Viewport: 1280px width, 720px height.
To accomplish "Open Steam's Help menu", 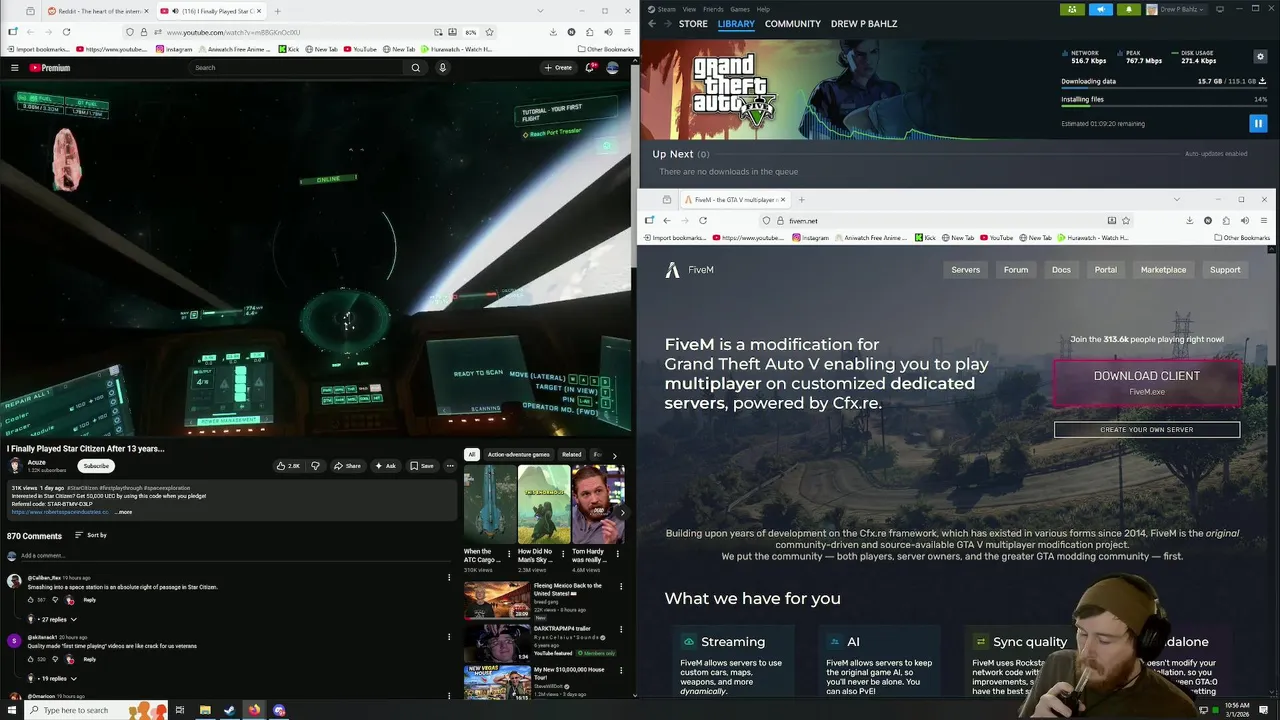I will click(x=763, y=9).
